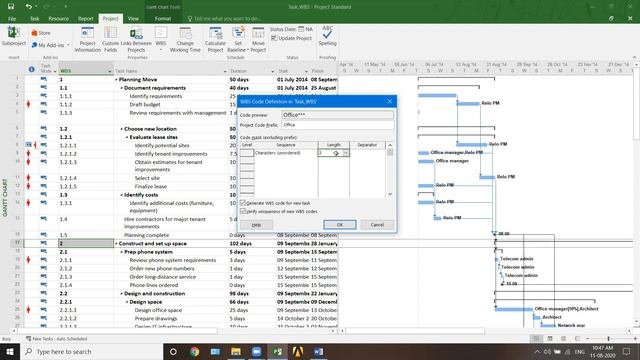Screen dimensions: 640x360
Task: Open the Length dropdown in the code mask
Action: pos(345,153)
